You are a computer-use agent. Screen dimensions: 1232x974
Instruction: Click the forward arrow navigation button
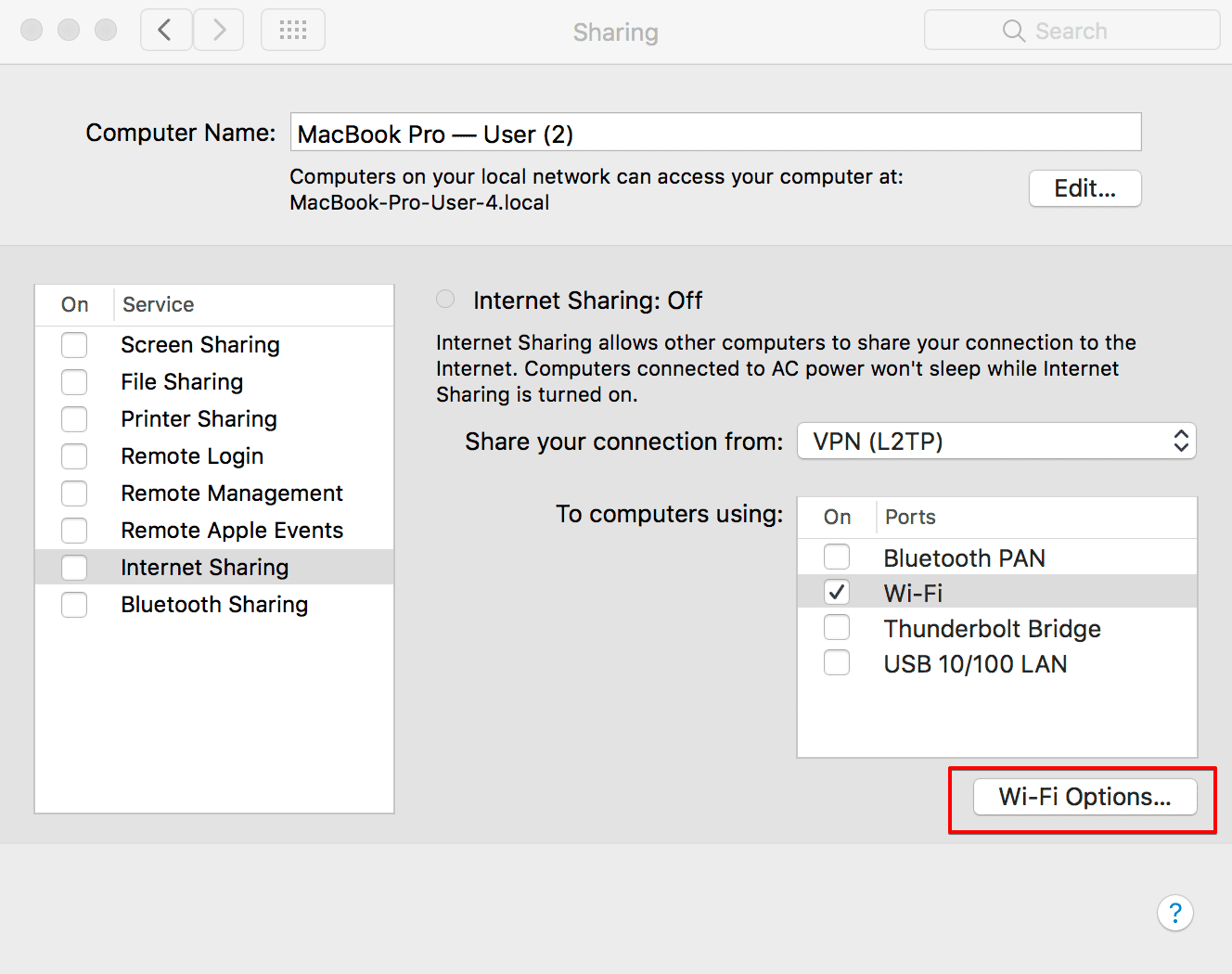(219, 31)
